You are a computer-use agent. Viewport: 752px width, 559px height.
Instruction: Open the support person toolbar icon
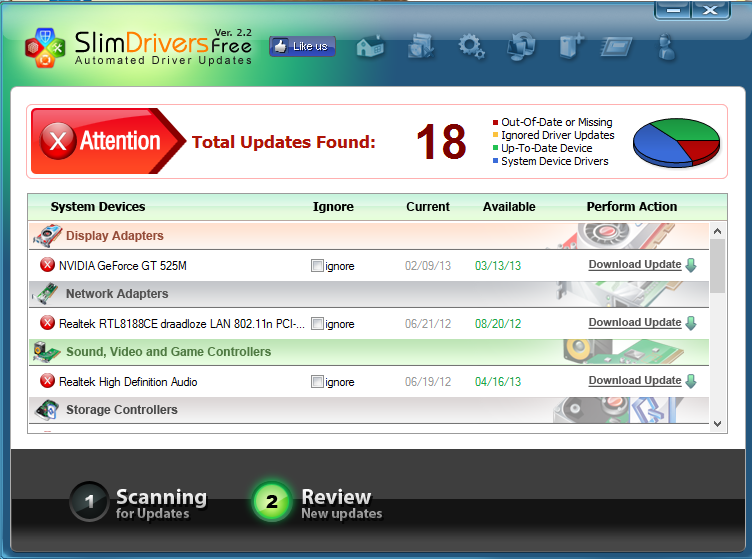[667, 47]
